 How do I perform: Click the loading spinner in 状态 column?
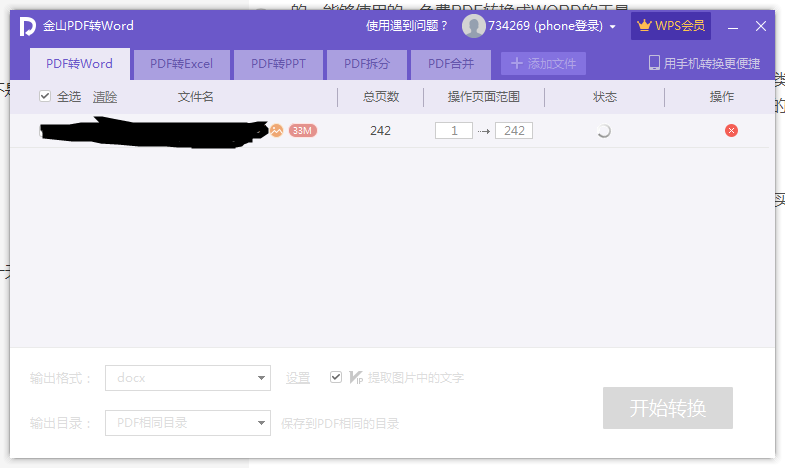click(x=604, y=131)
